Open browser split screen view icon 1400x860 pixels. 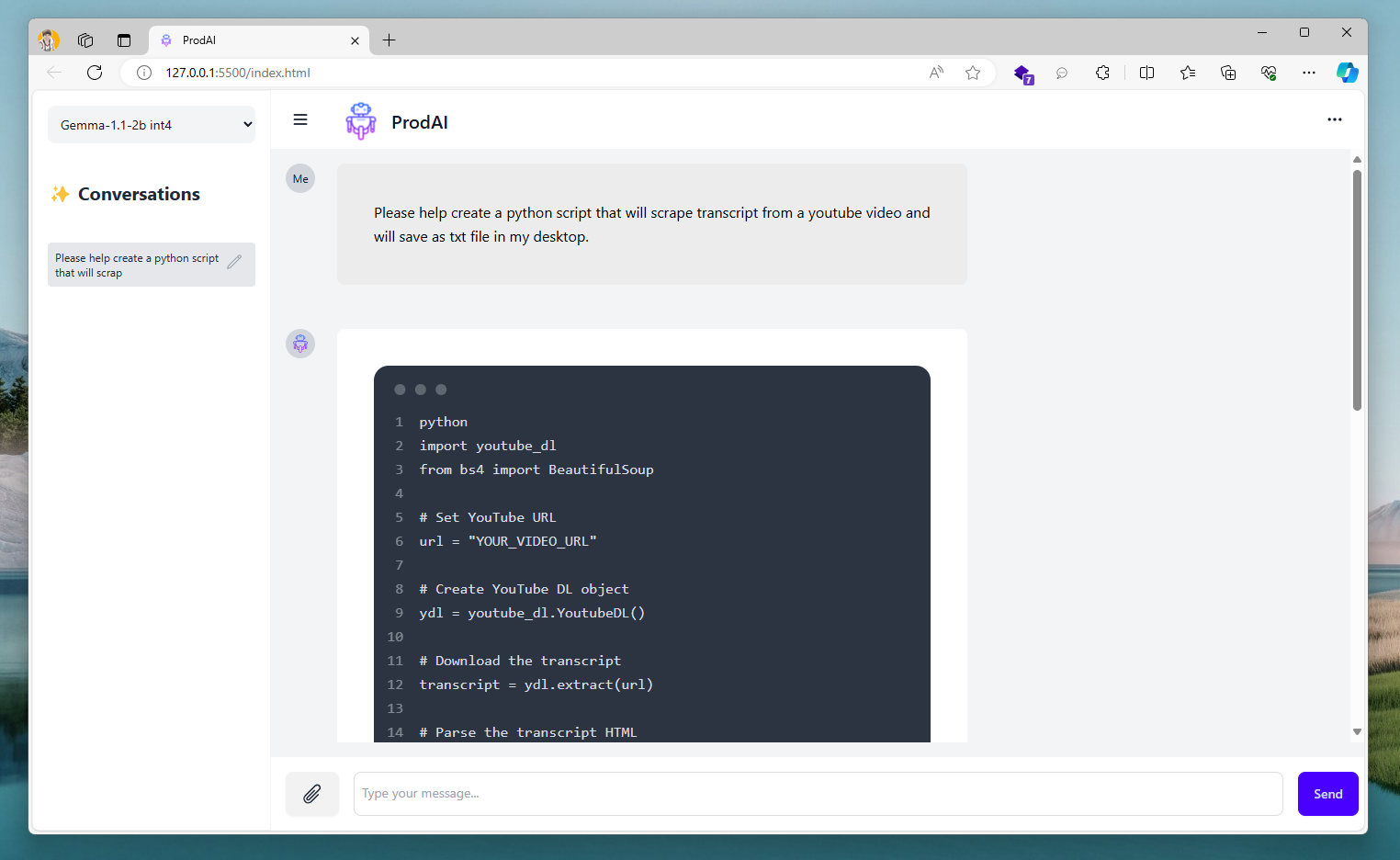[1146, 73]
